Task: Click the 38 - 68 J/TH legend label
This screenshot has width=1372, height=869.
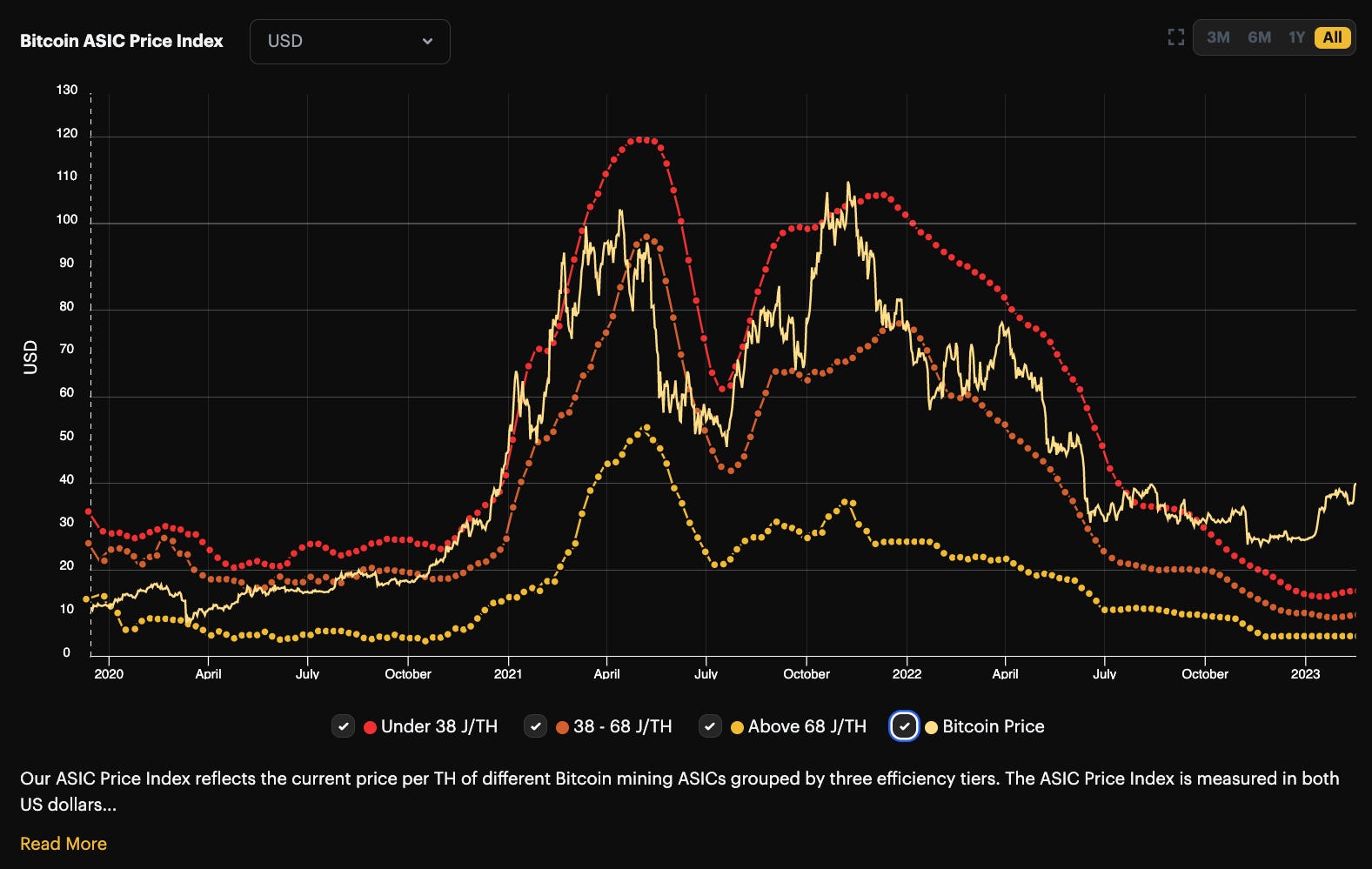Action: pyautogui.click(x=623, y=726)
